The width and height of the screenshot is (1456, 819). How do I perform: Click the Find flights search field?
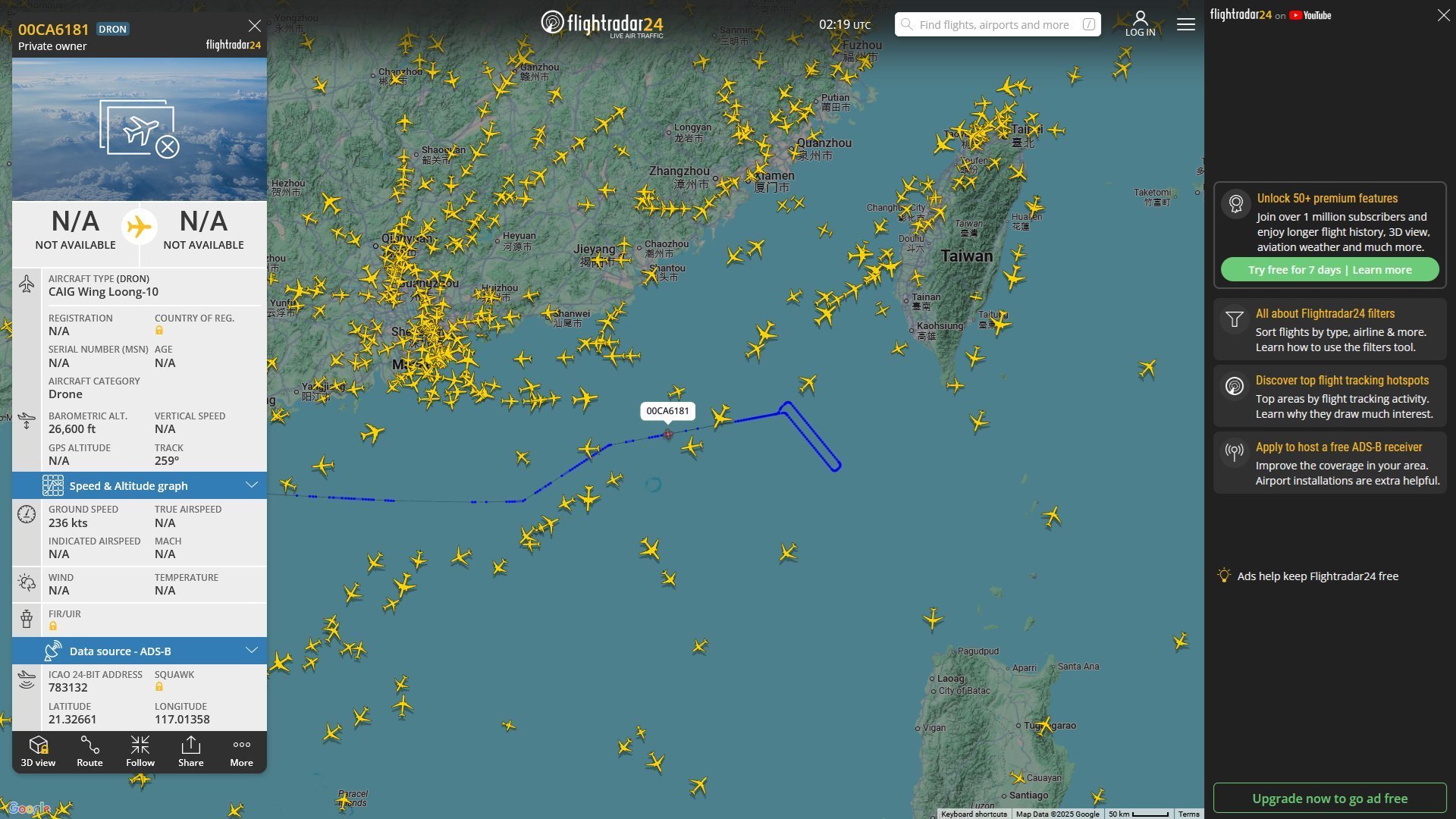coord(998,24)
